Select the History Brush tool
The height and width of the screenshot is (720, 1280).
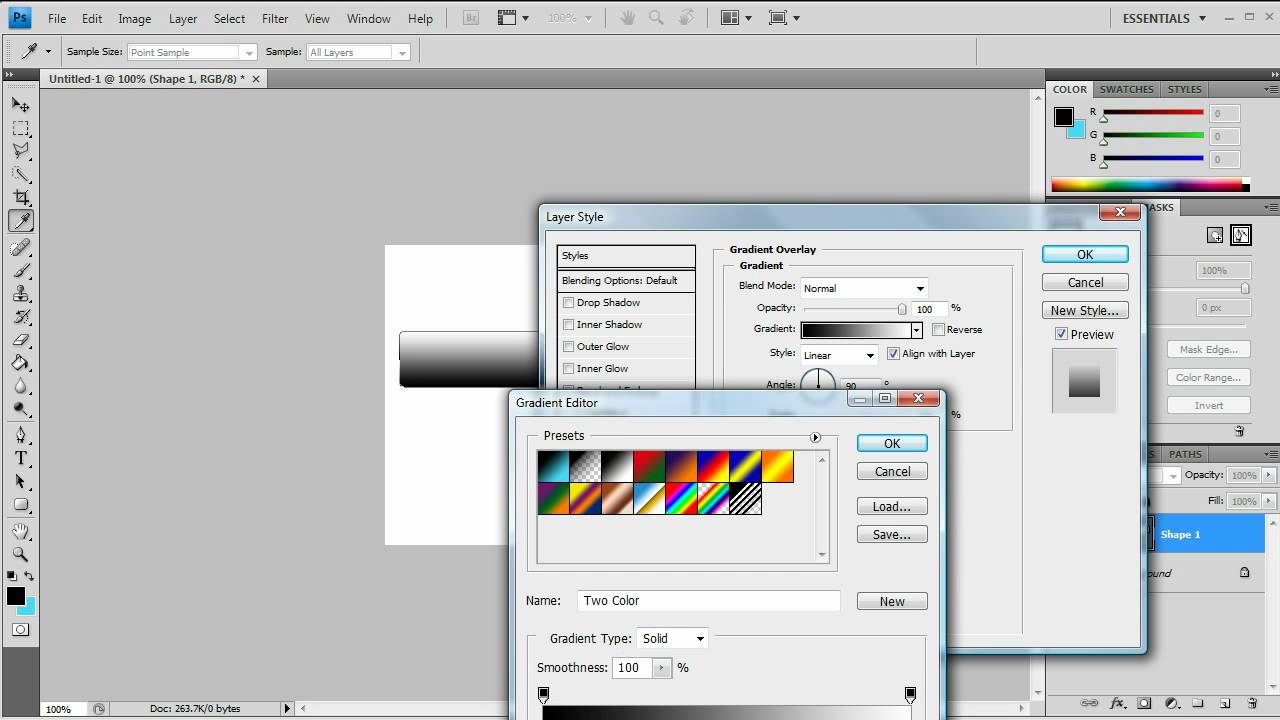point(21,317)
